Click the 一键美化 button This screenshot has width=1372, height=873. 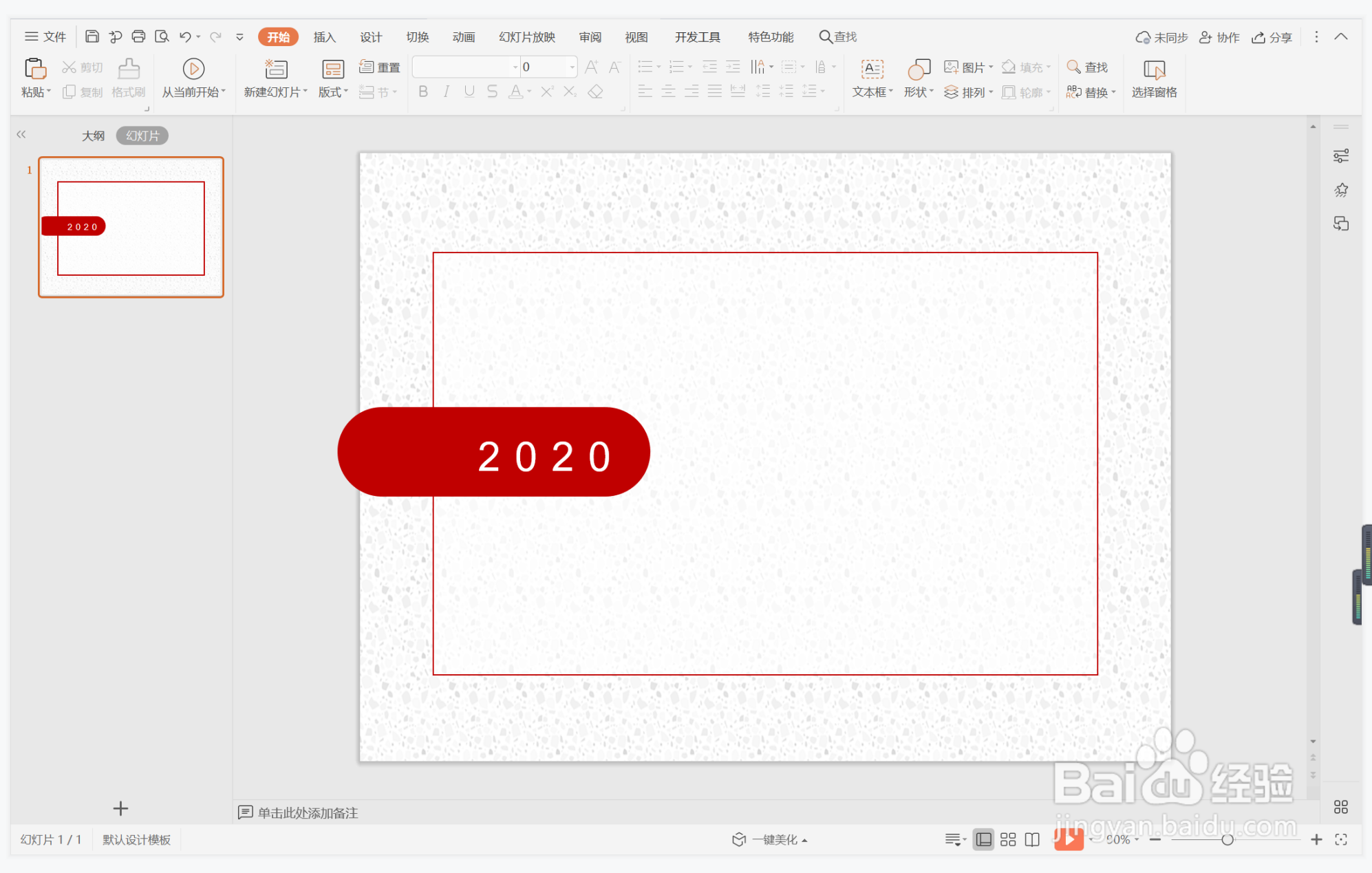click(x=769, y=839)
